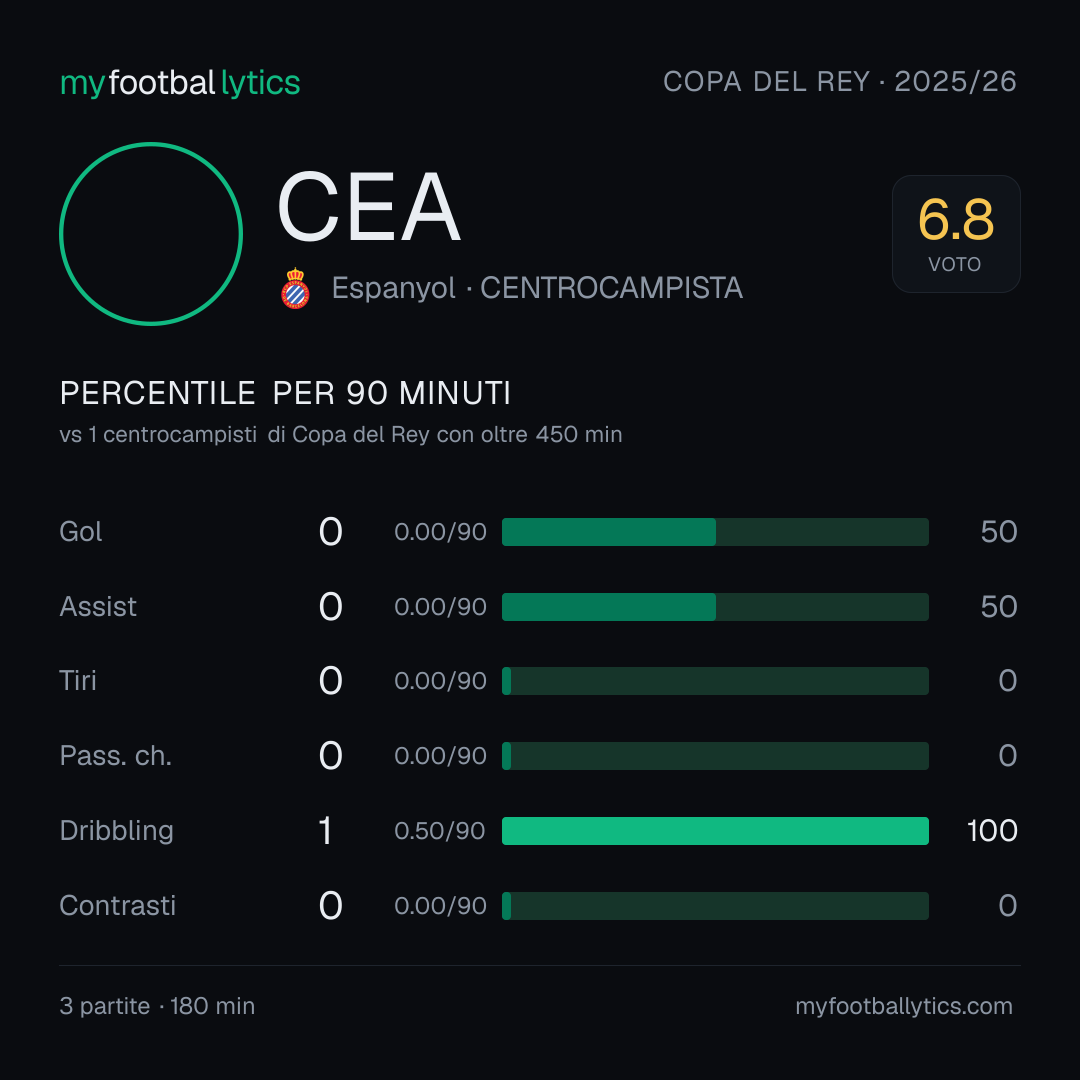Select the CEA player name

pos(368,207)
